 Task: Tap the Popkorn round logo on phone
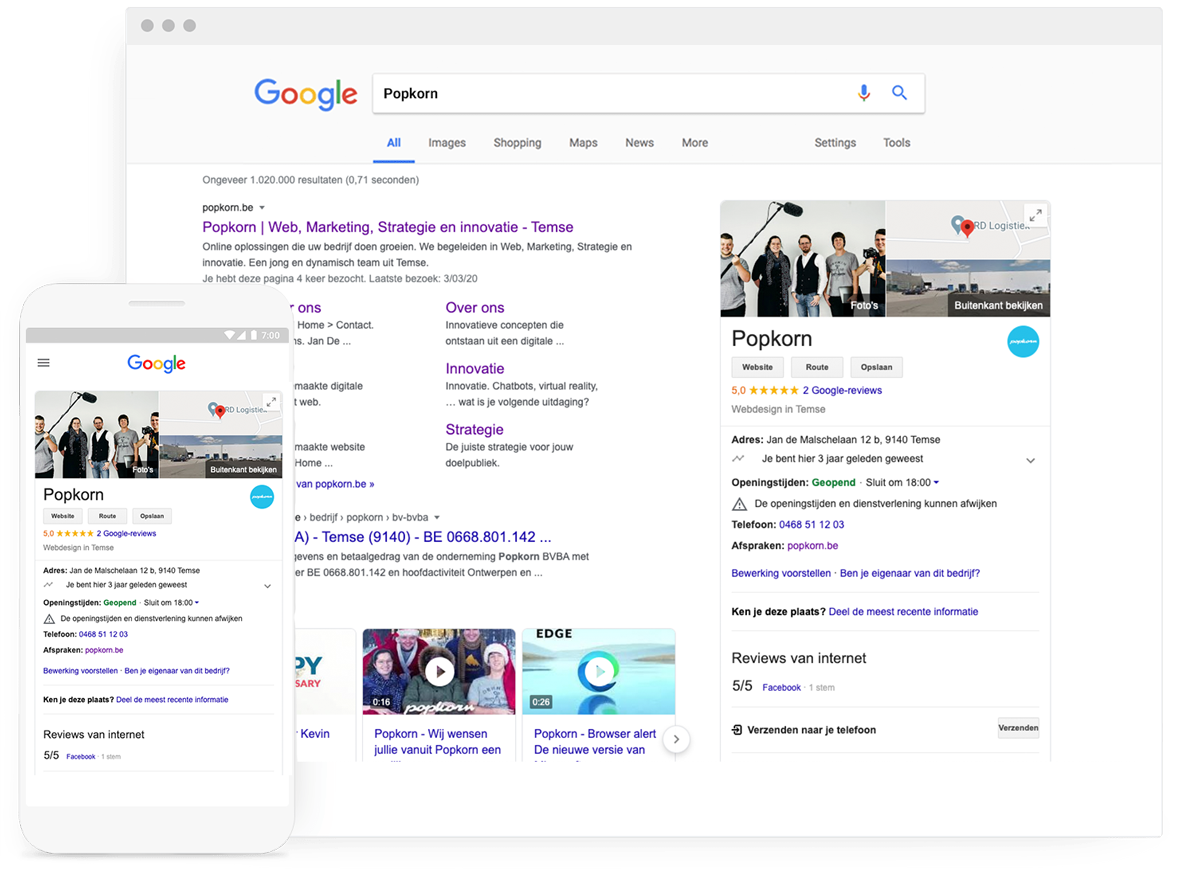(x=262, y=496)
